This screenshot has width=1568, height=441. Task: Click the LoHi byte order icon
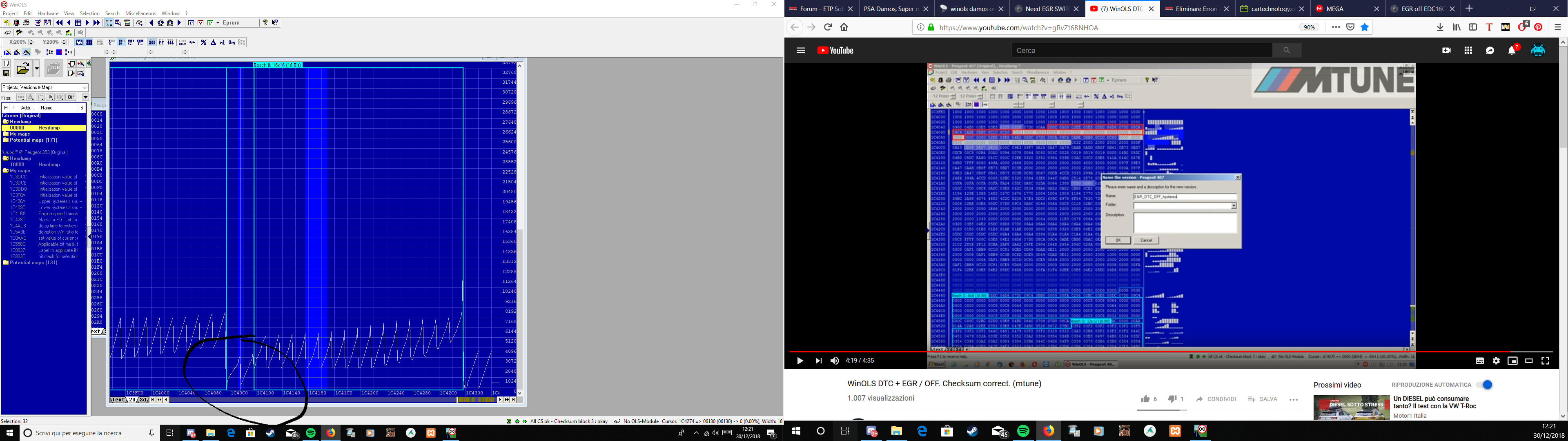click(183, 42)
